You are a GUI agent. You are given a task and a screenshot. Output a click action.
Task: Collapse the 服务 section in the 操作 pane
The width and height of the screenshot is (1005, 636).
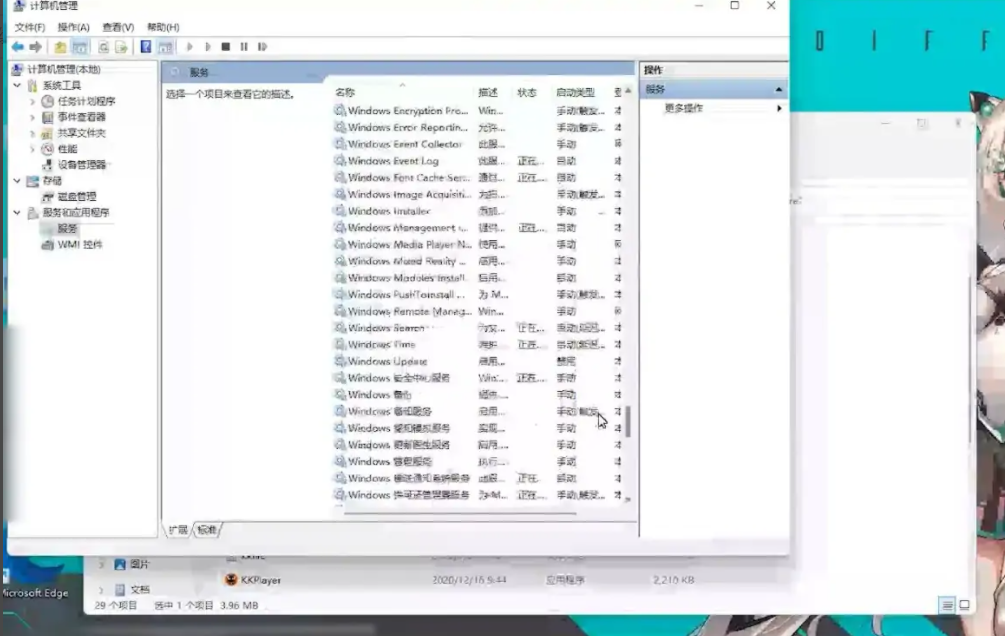pyautogui.click(x=779, y=89)
